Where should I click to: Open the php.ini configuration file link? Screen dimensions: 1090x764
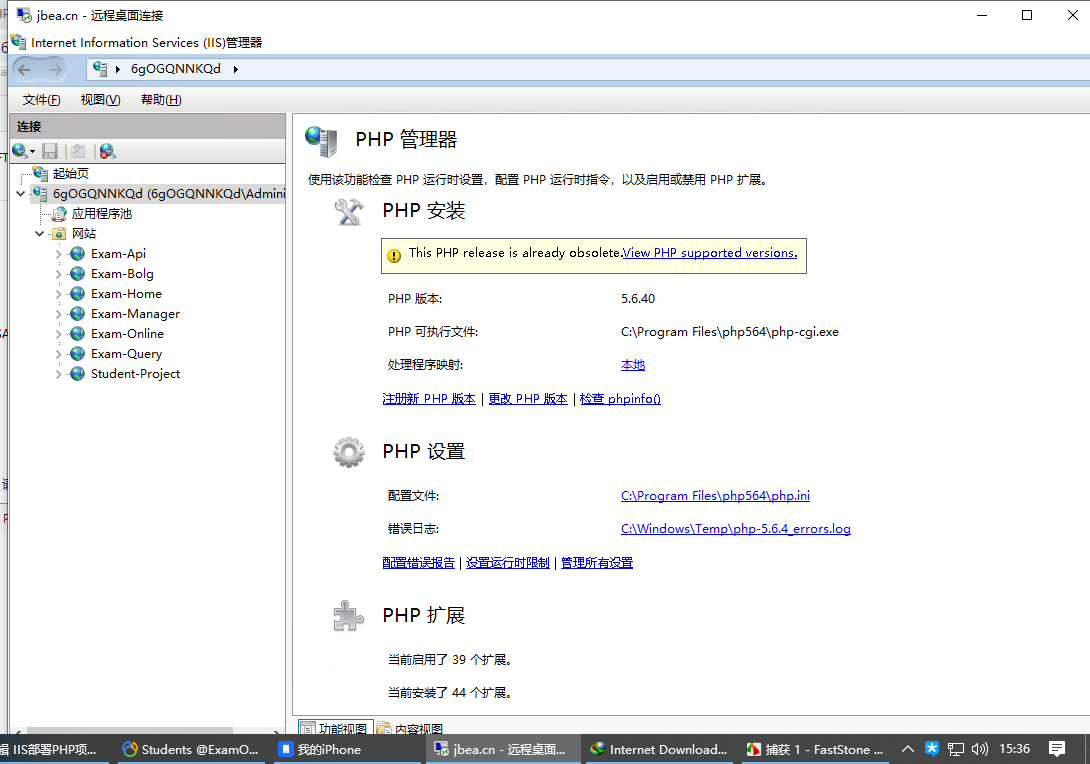tap(715, 496)
